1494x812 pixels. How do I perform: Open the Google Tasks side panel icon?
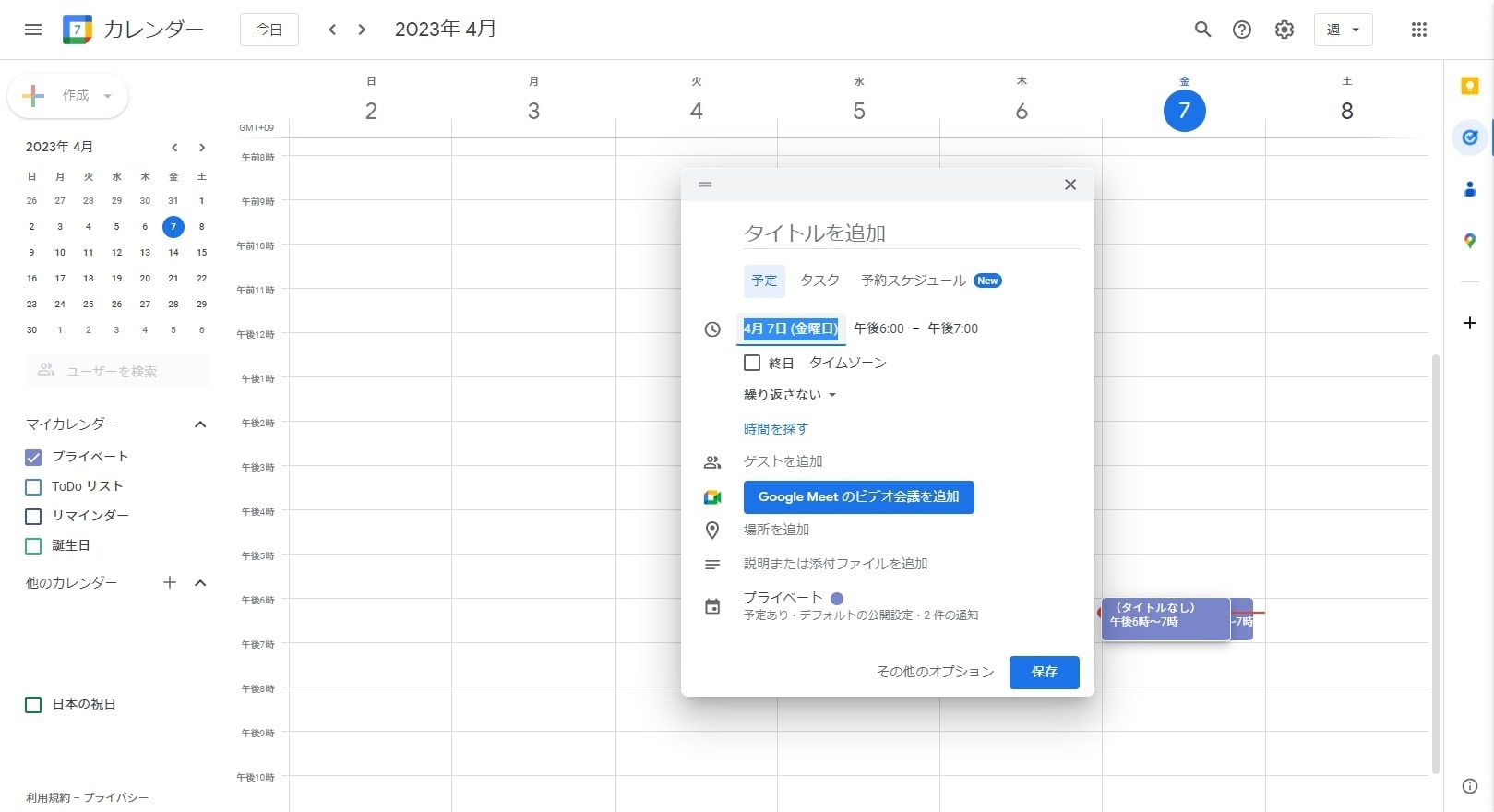pos(1470,137)
